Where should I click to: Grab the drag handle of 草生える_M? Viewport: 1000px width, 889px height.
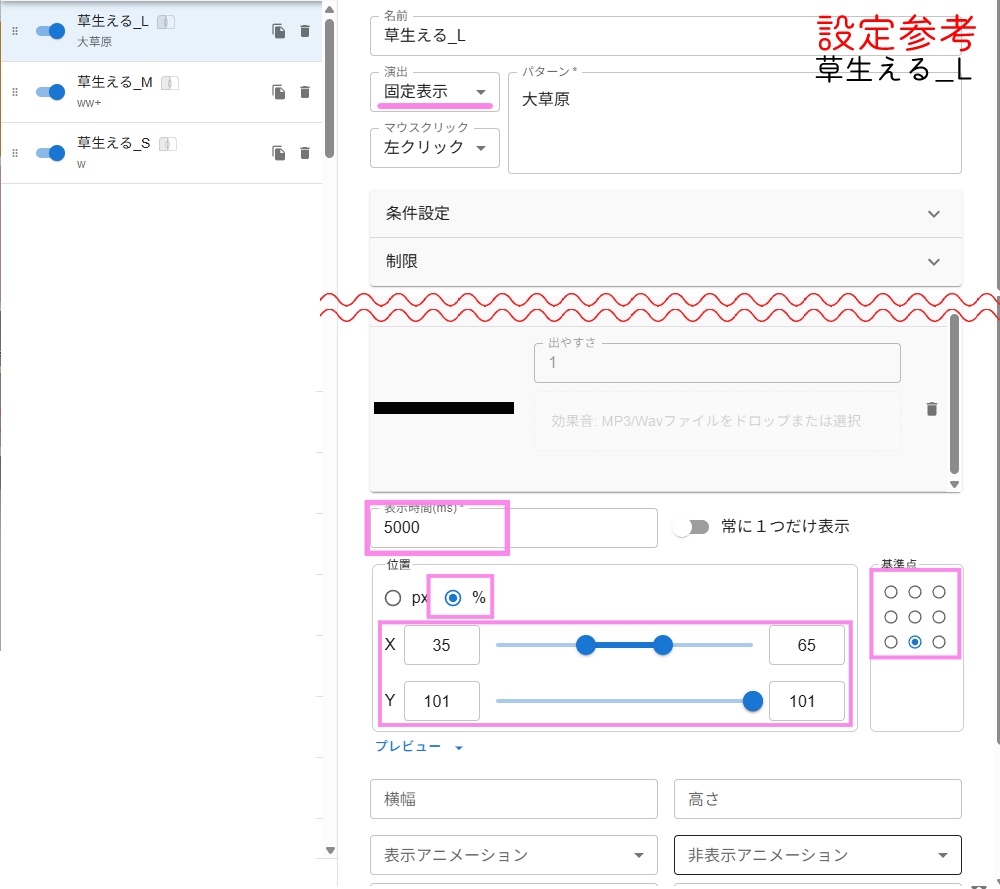(x=15, y=92)
